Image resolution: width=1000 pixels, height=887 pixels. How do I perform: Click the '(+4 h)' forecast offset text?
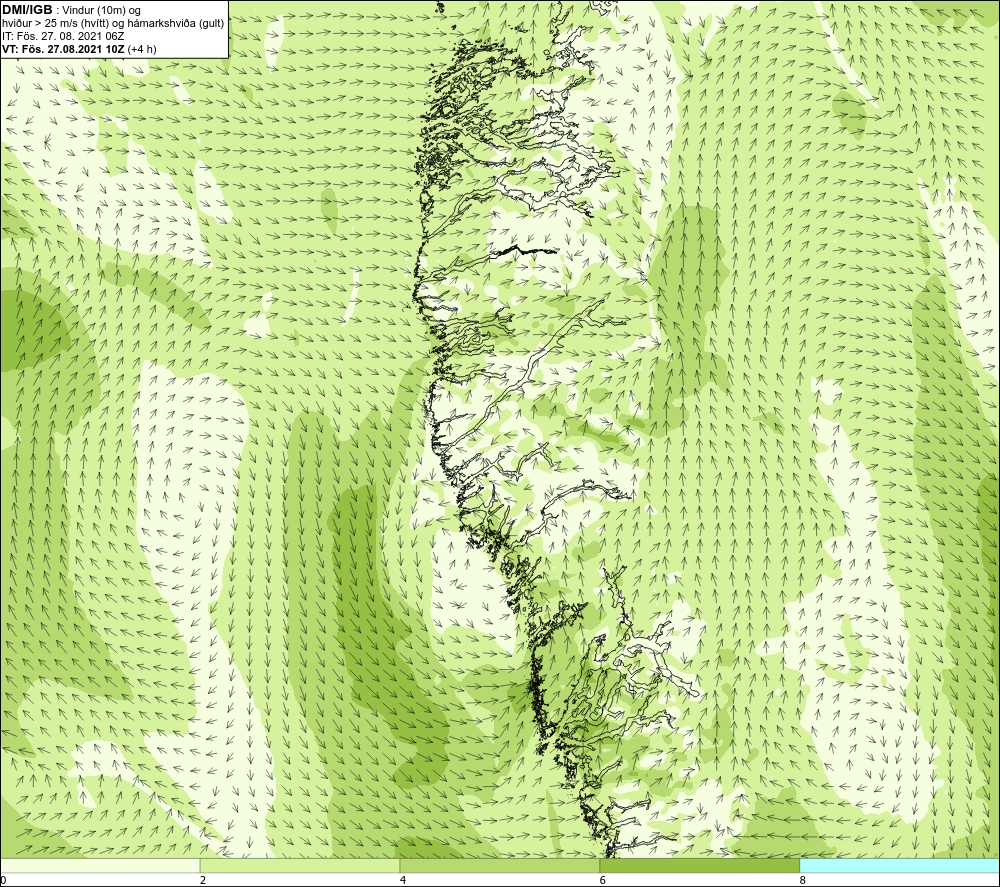pyautogui.click(x=142, y=49)
